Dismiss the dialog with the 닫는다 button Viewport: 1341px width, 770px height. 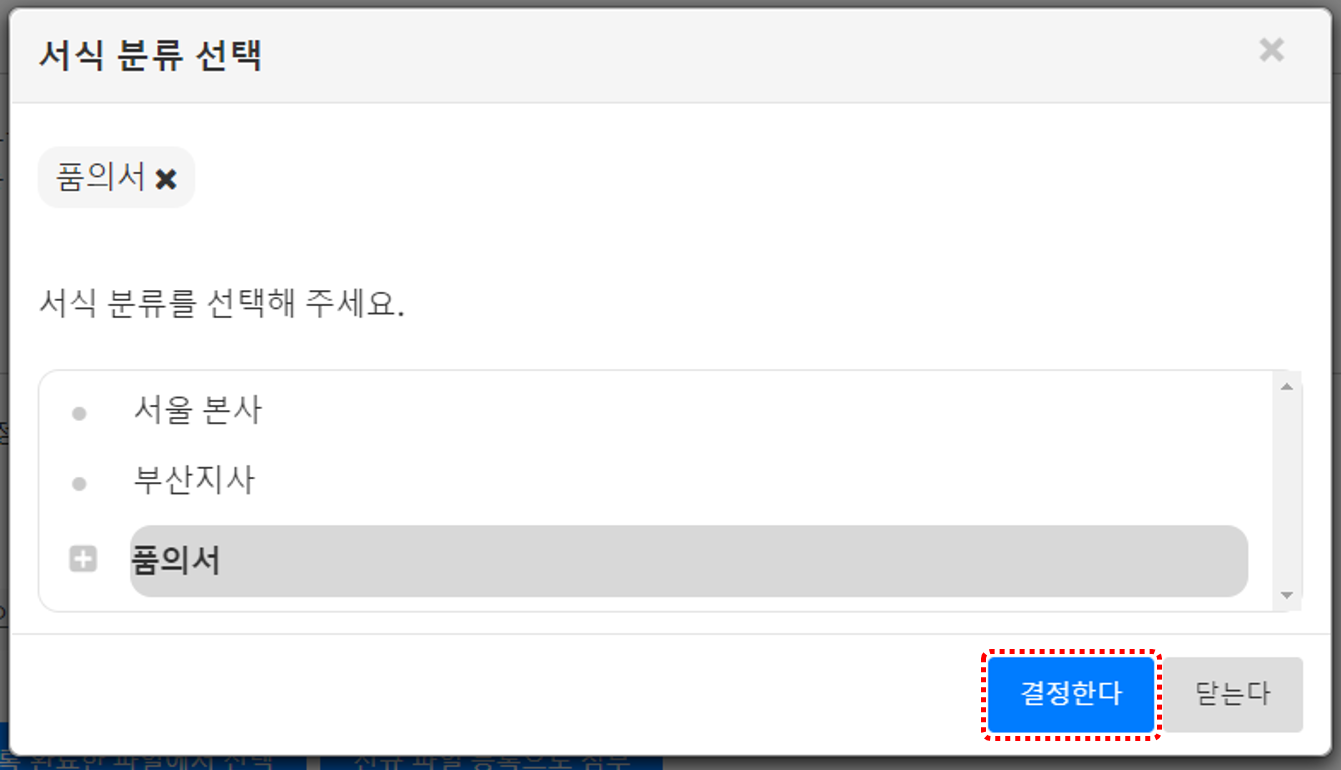point(1232,694)
